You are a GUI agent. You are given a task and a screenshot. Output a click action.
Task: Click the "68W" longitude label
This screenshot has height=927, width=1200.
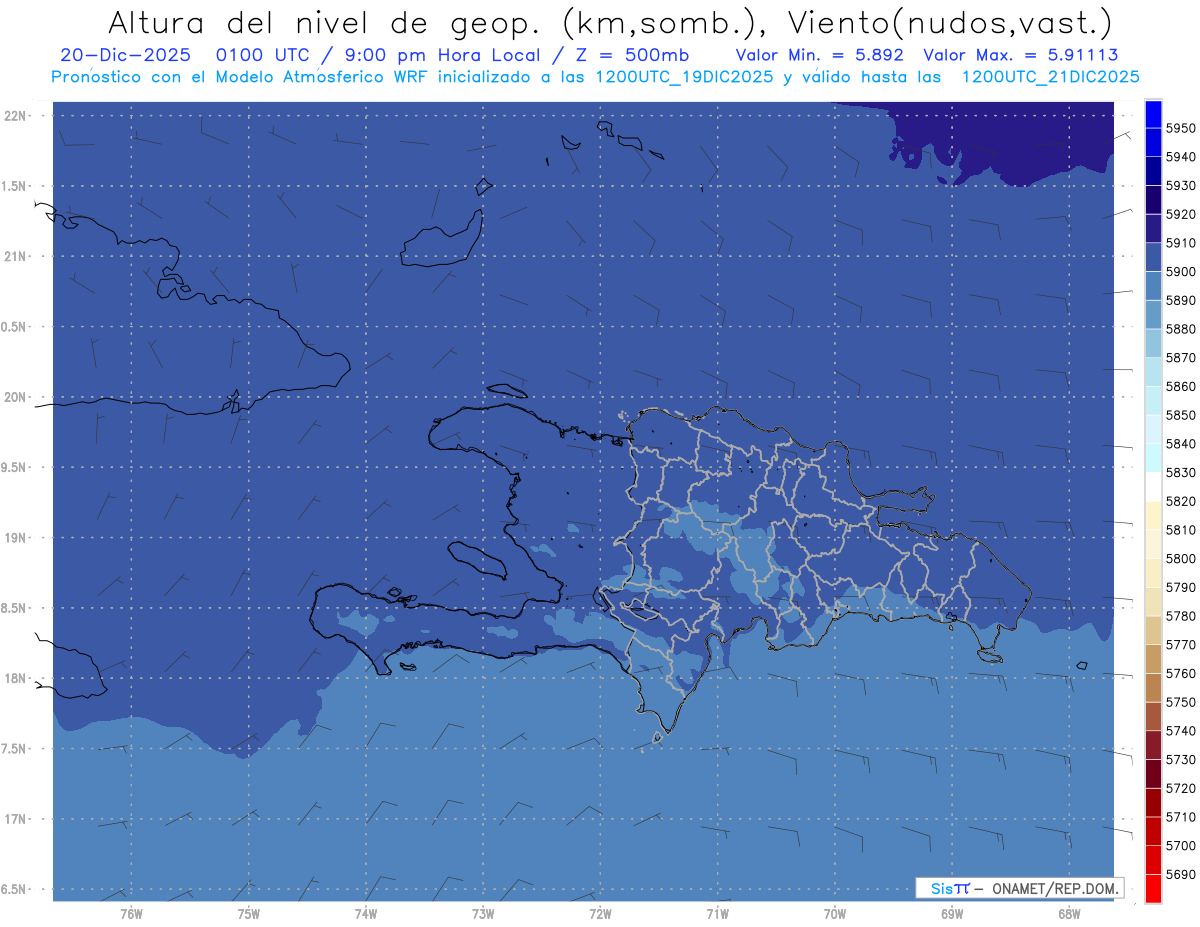[x=1068, y=913]
